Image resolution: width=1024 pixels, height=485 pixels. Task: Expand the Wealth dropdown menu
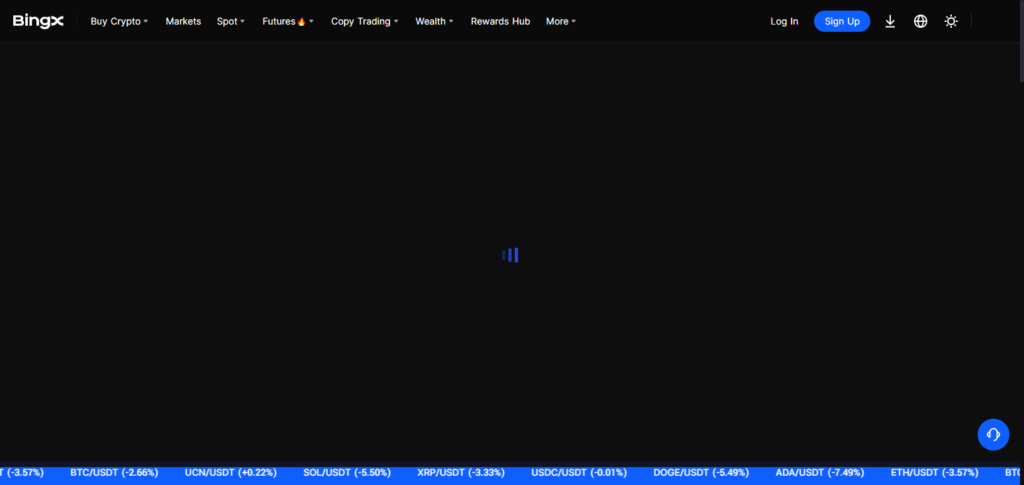[x=434, y=21]
